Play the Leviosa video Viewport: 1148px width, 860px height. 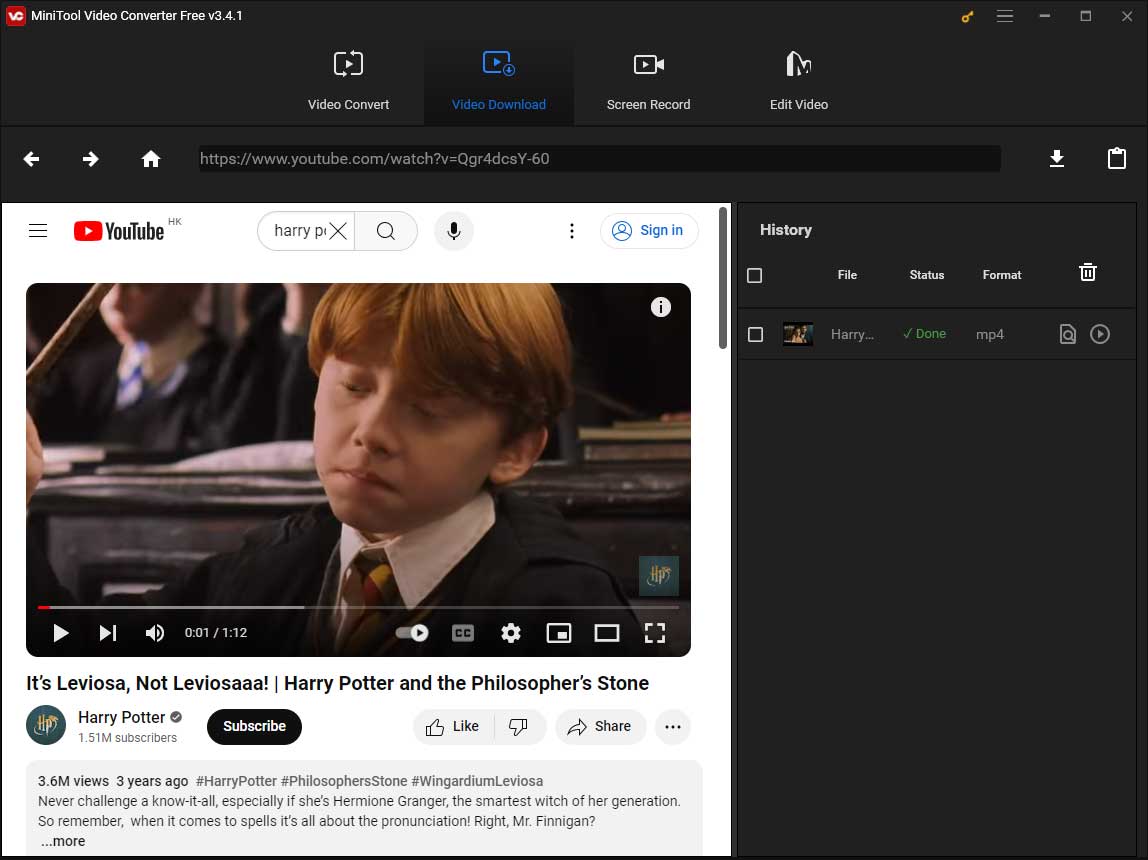tap(61, 633)
